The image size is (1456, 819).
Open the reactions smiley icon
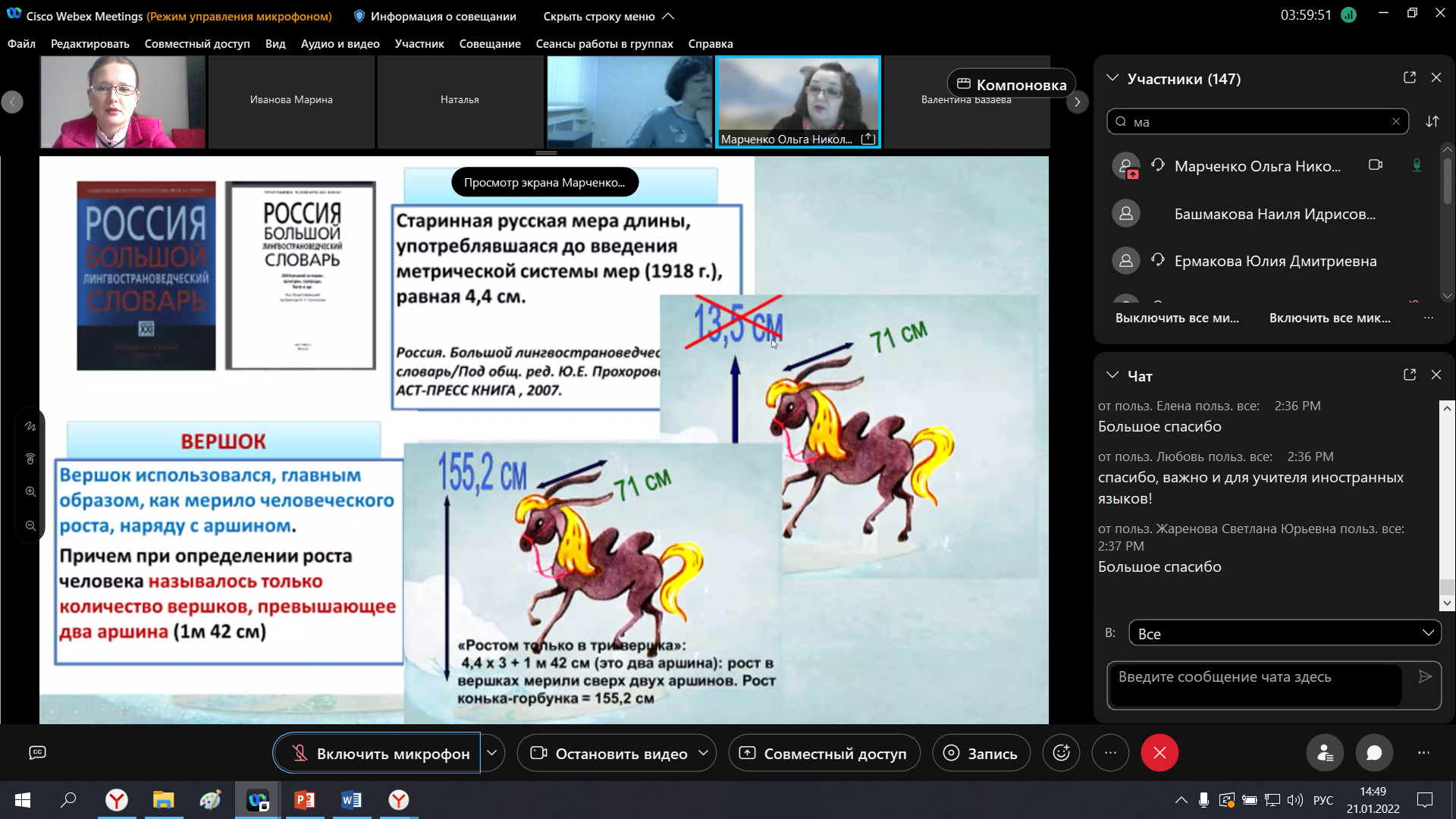(1061, 753)
